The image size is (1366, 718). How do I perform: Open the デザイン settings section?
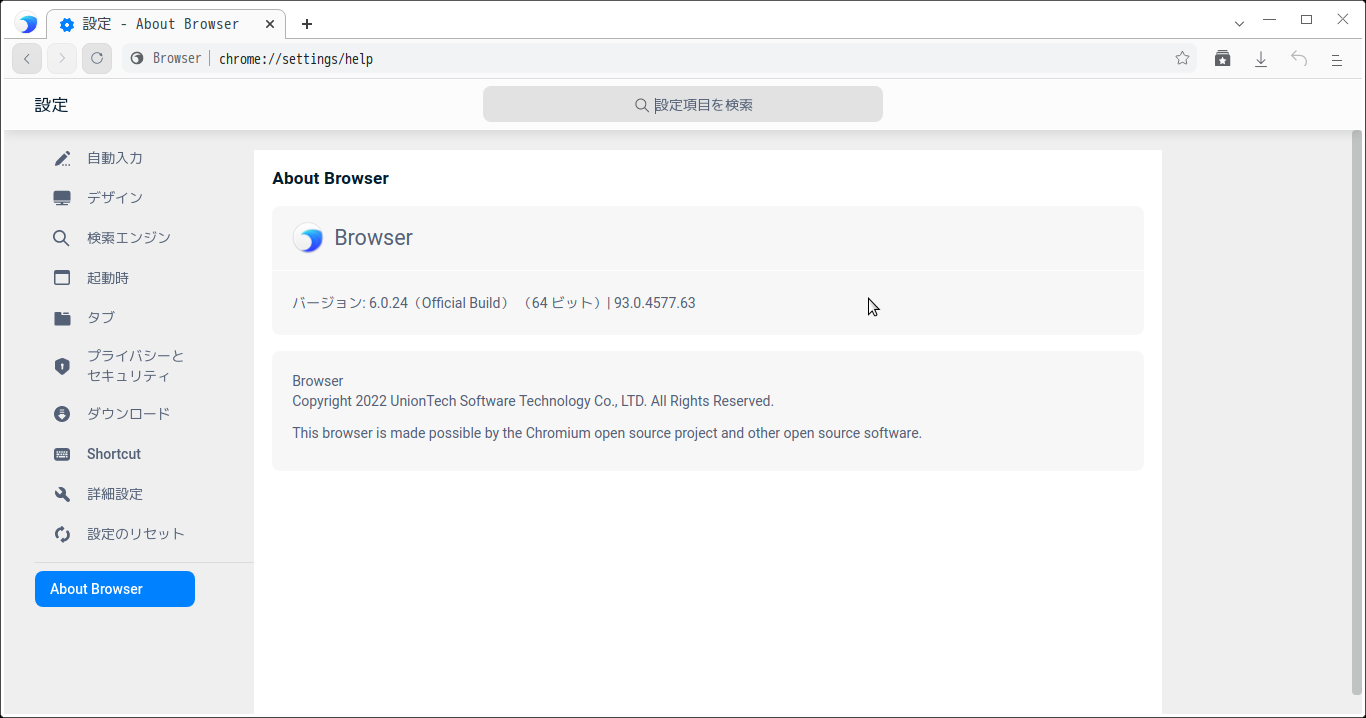click(115, 198)
